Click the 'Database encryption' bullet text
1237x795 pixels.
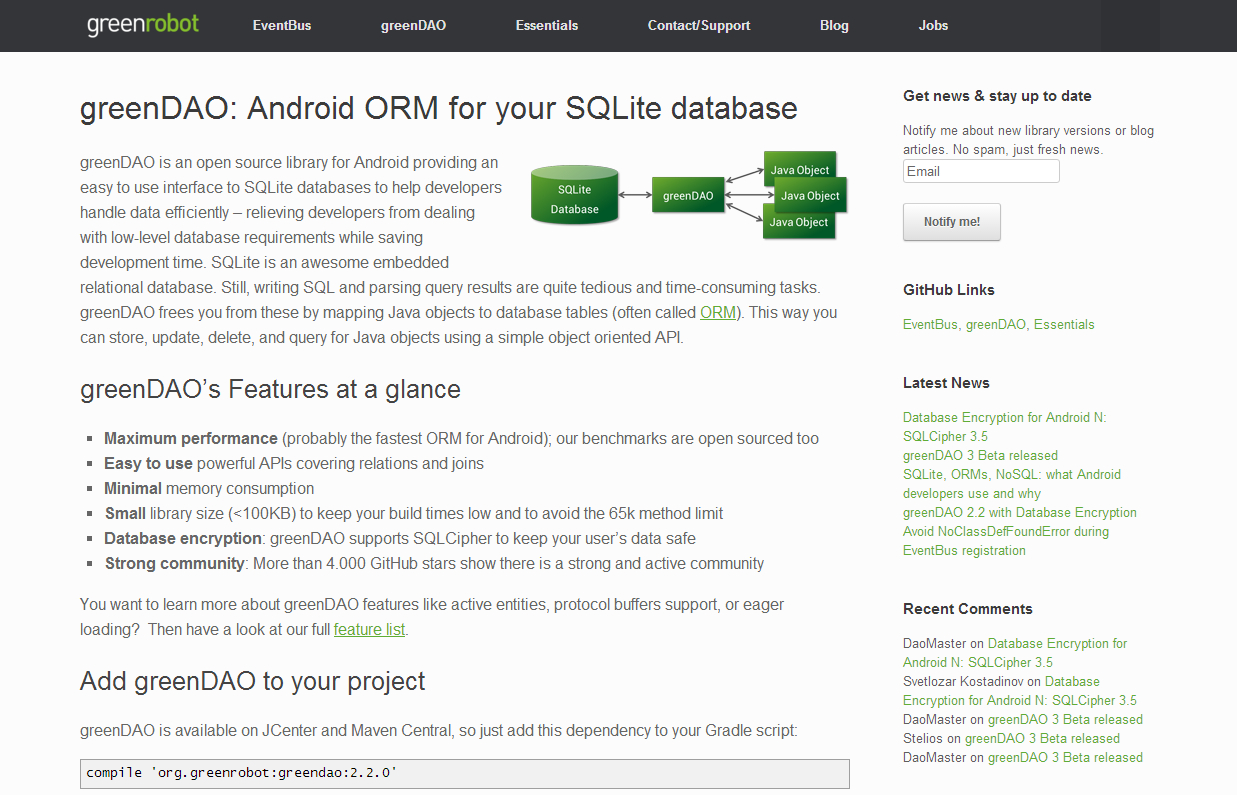(x=183, y=538)
